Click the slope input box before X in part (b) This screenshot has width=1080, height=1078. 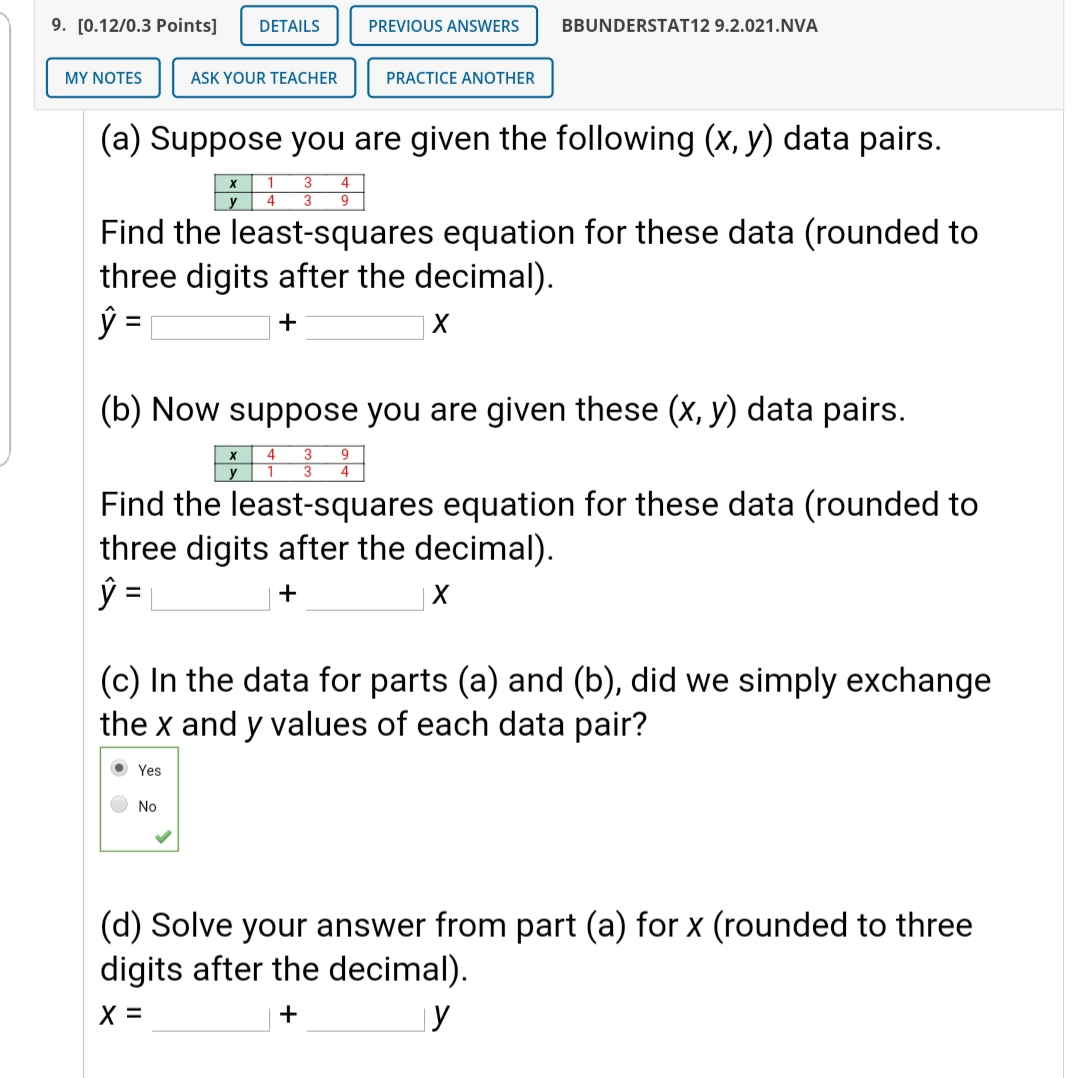coord(365,596)
